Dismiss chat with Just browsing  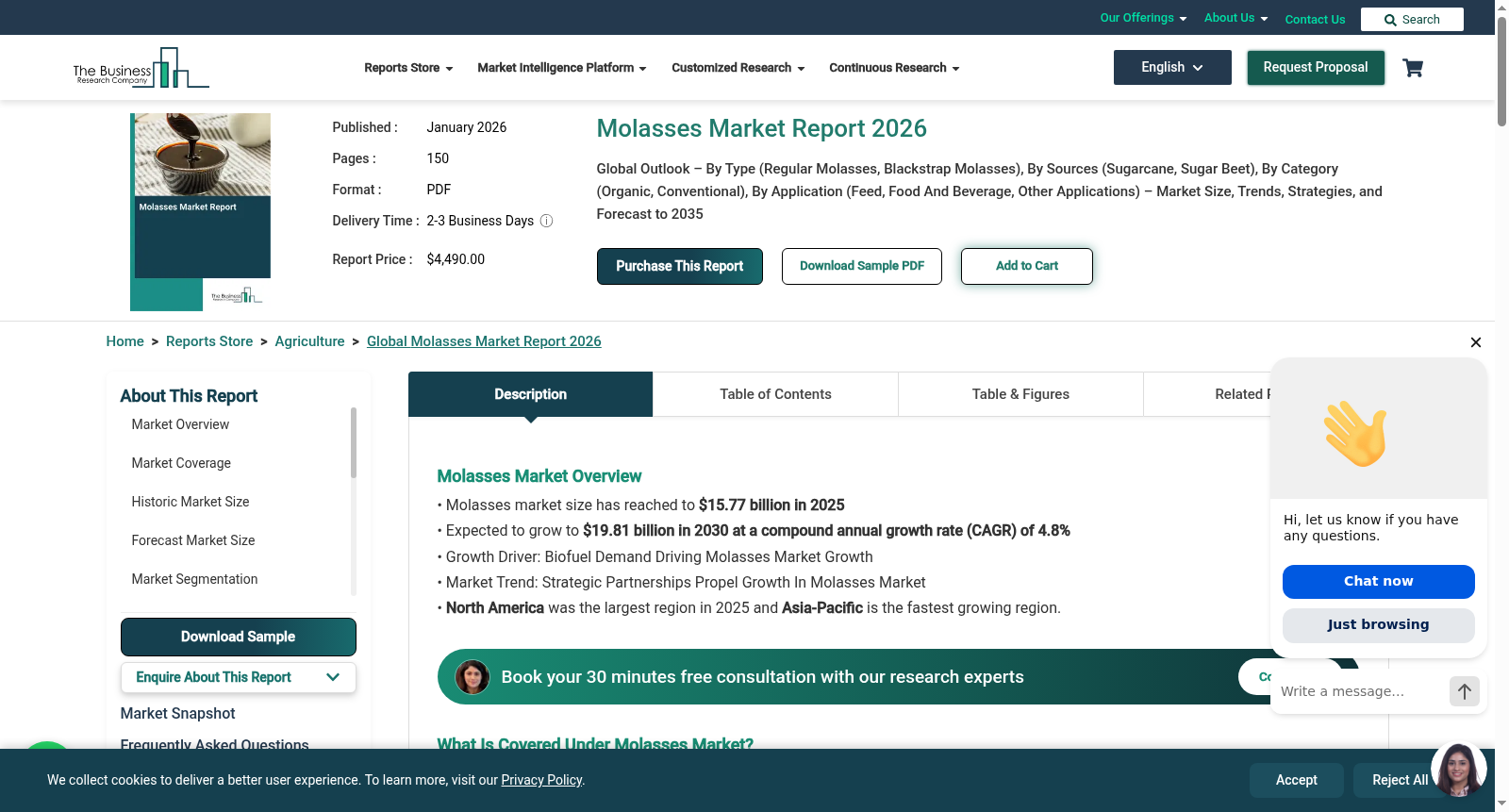pyautogui.click(x=1379, y=625)
